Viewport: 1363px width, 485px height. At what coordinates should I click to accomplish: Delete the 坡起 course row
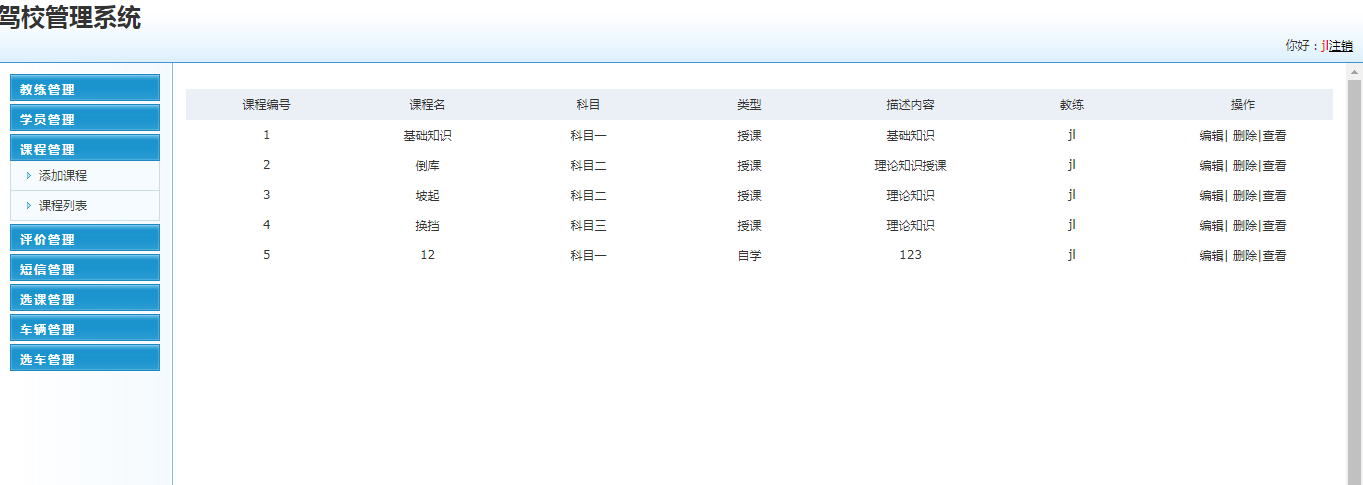(1245, 196)
